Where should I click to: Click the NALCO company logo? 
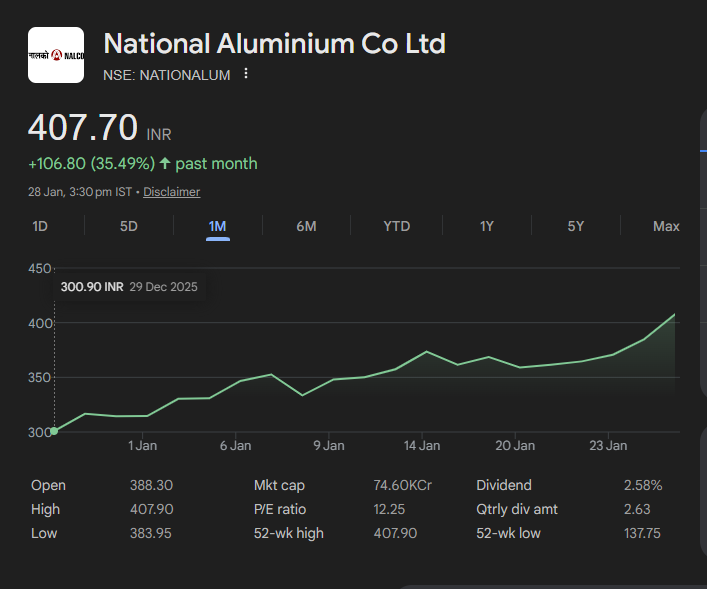tap(56, 55)
